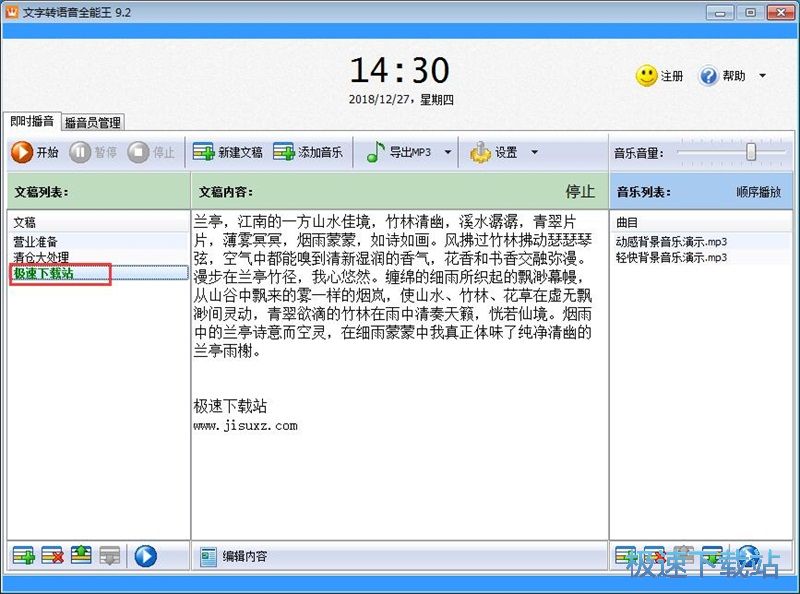Select 轻快背景音乐演示.mp3 in music list
Viewport: 800px width, 594px height.
[700, 257]
